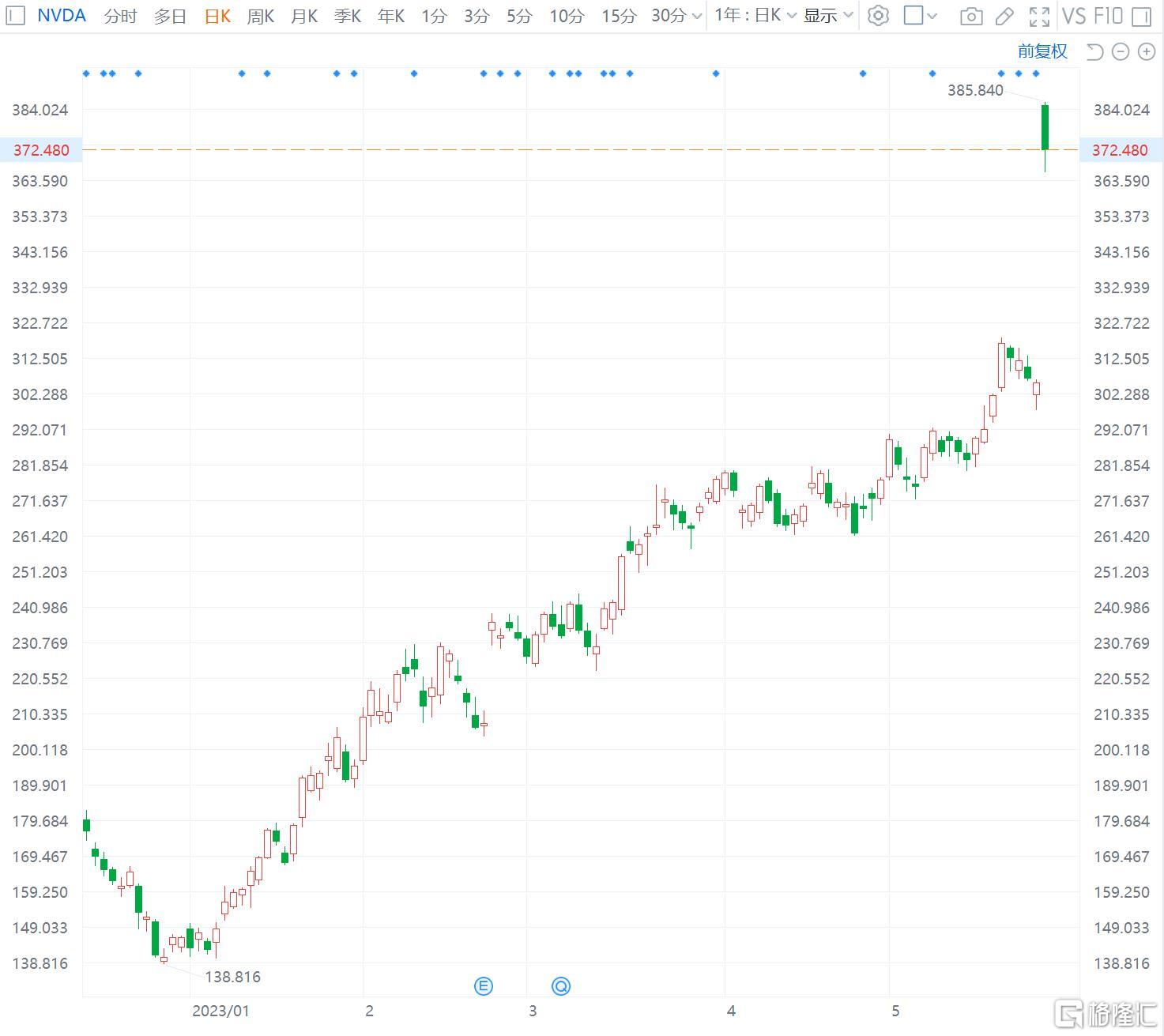This screenshot has width=1164, height=1036.
Task: Click the 302.288 right axis price
Action: pos(1121,394)
